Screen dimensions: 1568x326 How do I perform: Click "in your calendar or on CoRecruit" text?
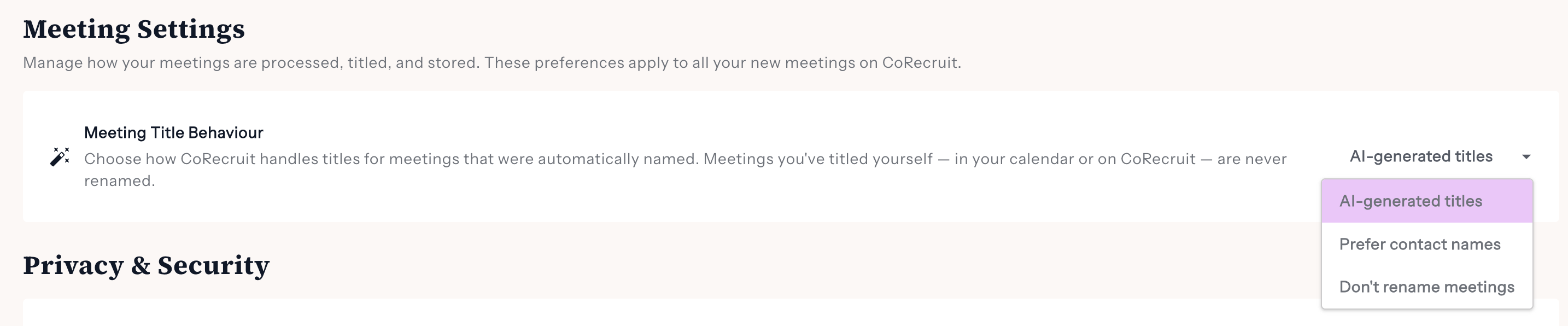(x=1075, y=159)
